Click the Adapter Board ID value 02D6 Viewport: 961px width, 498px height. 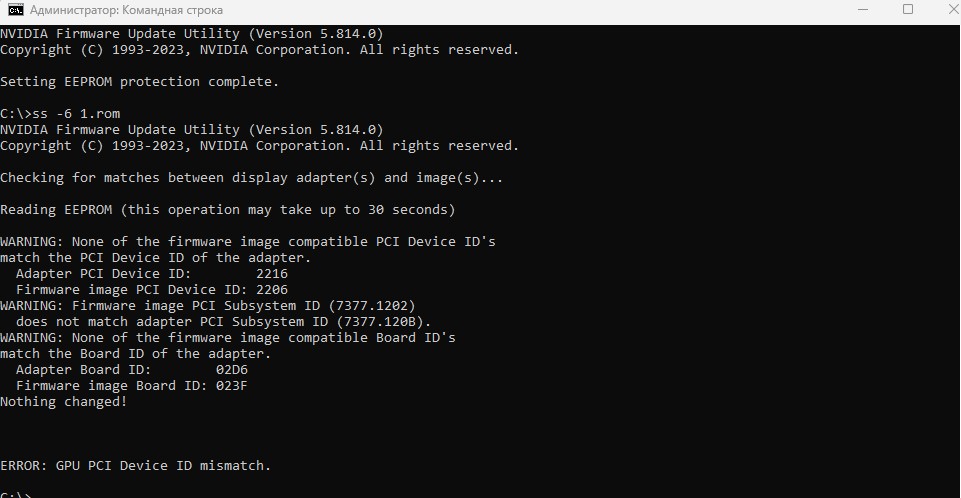tap(232, 370)
